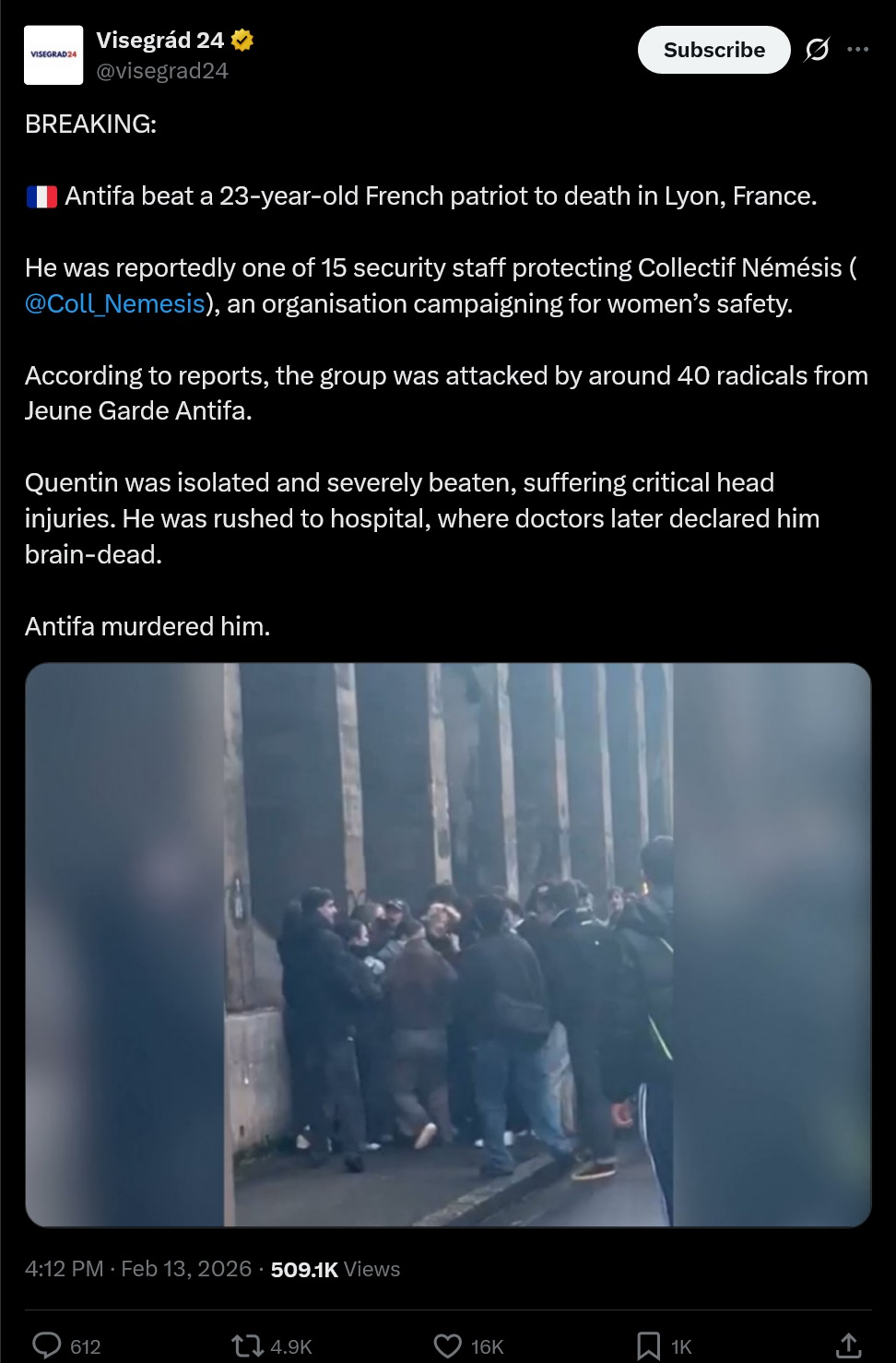Open the Grok explain-post icon

point(817,50)
